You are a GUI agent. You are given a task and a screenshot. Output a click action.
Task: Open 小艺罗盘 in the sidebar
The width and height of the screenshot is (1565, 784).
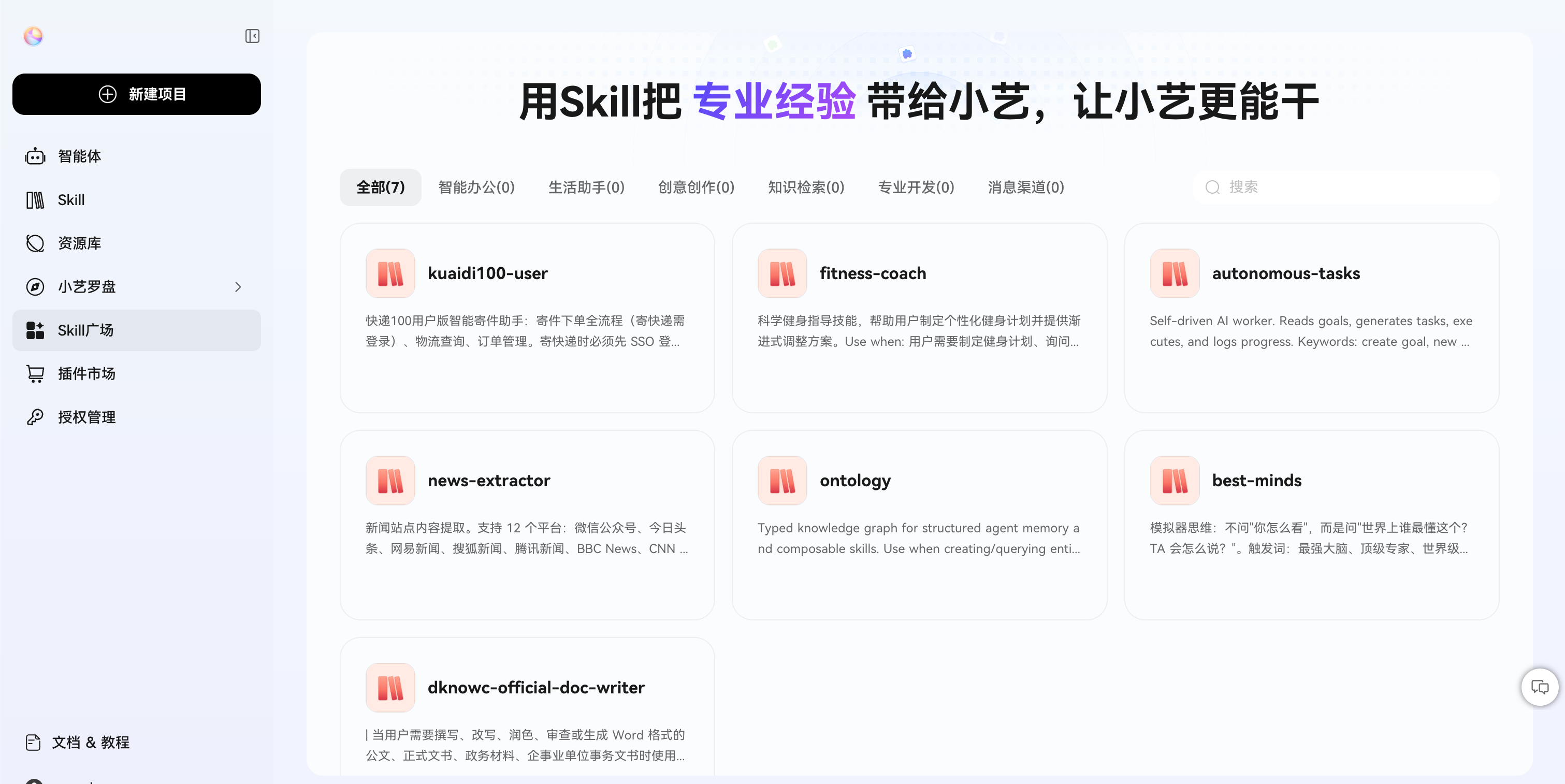pos(137,287)
